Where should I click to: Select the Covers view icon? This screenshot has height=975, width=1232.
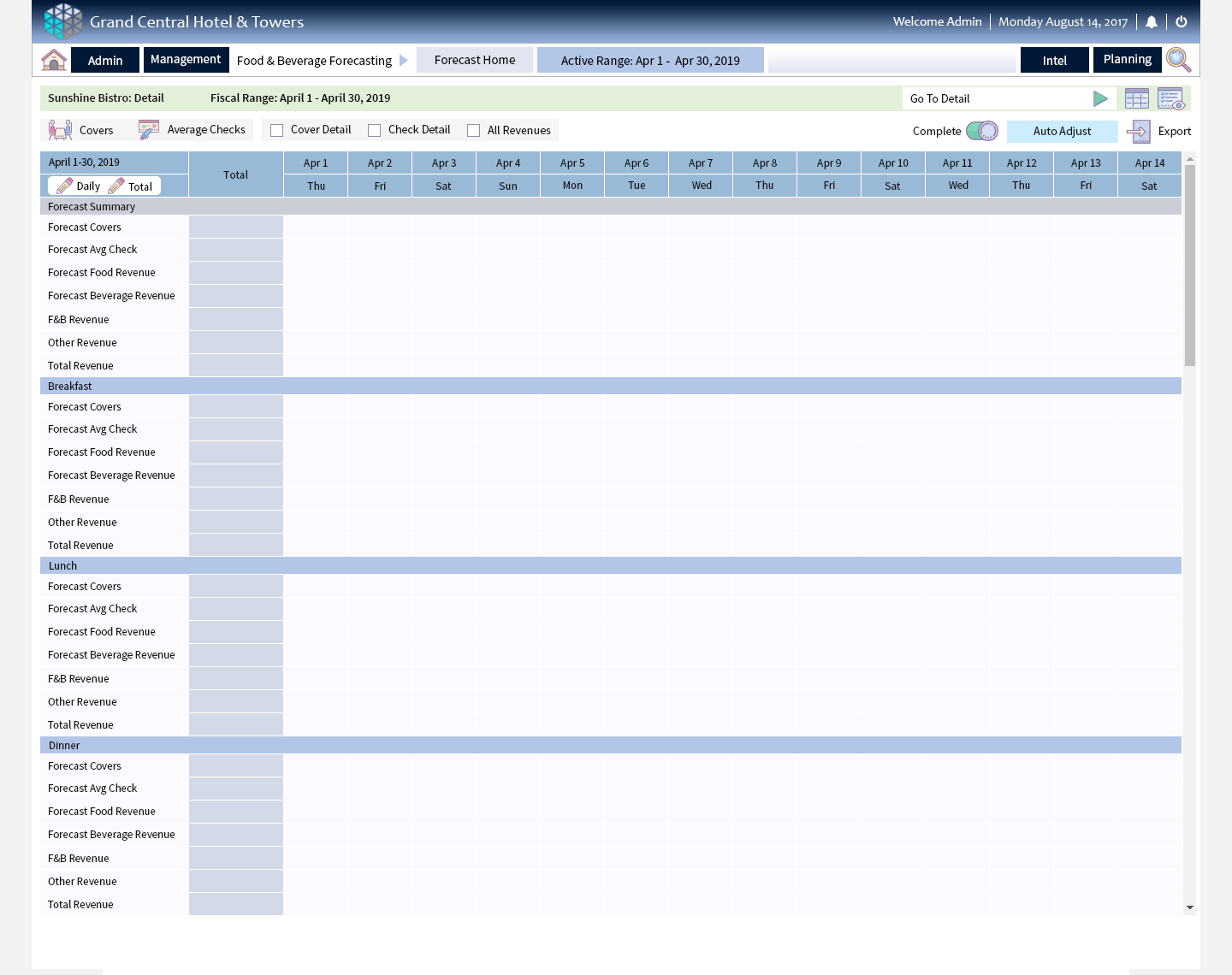pos(61,130)
